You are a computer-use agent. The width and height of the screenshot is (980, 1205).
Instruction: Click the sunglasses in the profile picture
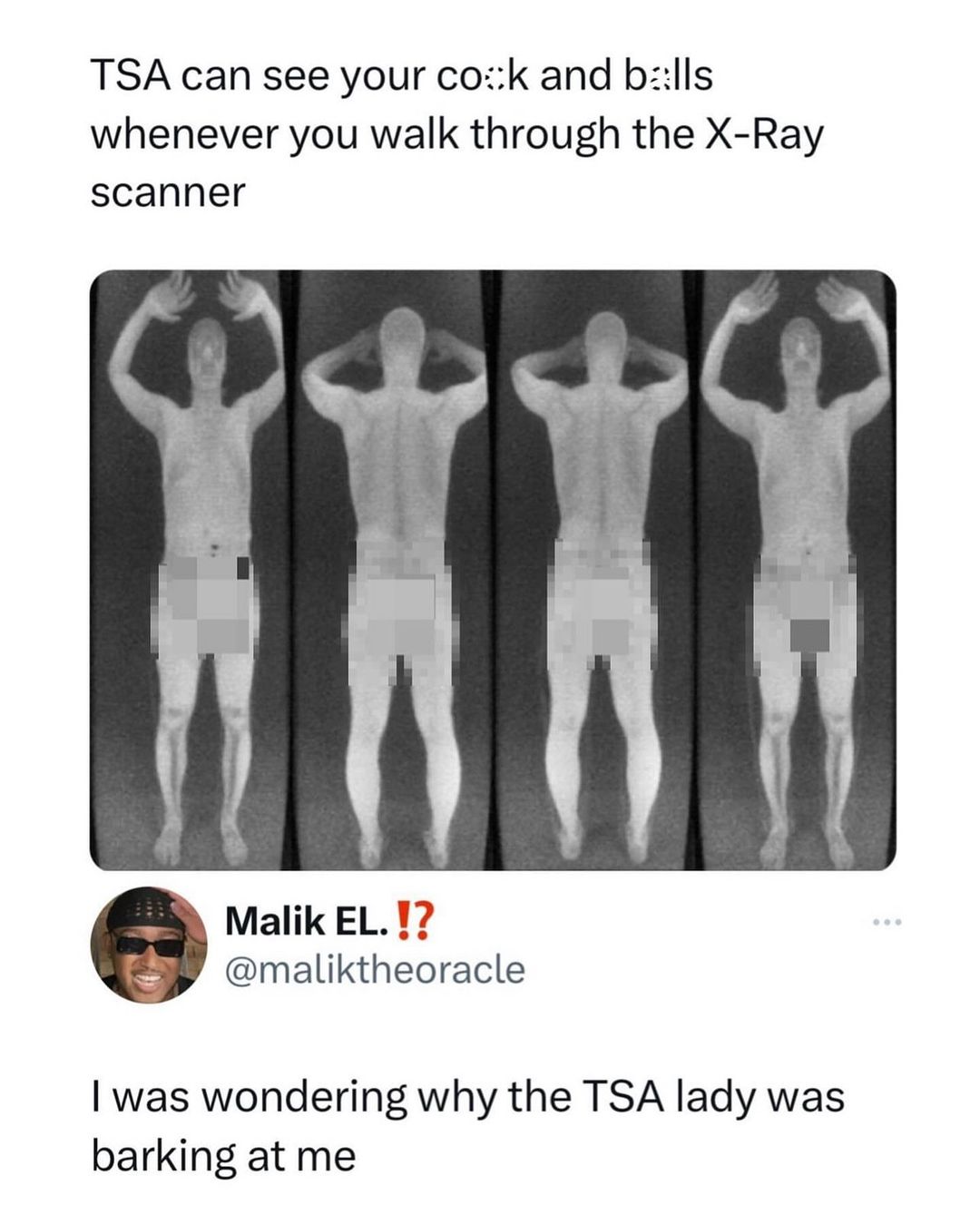(x=149, y=945)
